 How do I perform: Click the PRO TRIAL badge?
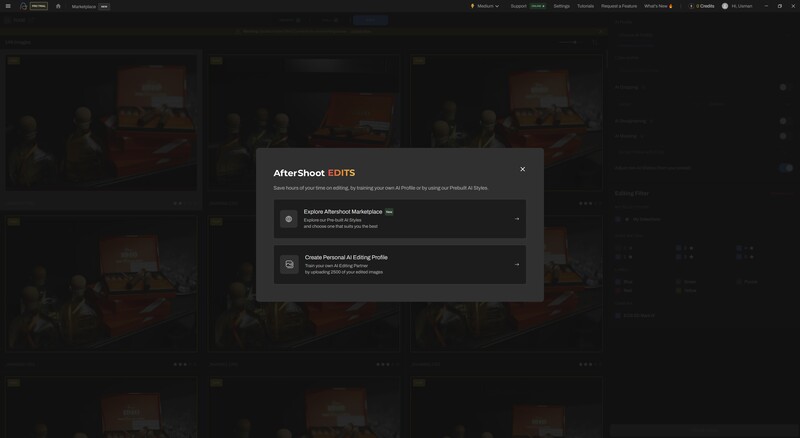click(39, 6)
